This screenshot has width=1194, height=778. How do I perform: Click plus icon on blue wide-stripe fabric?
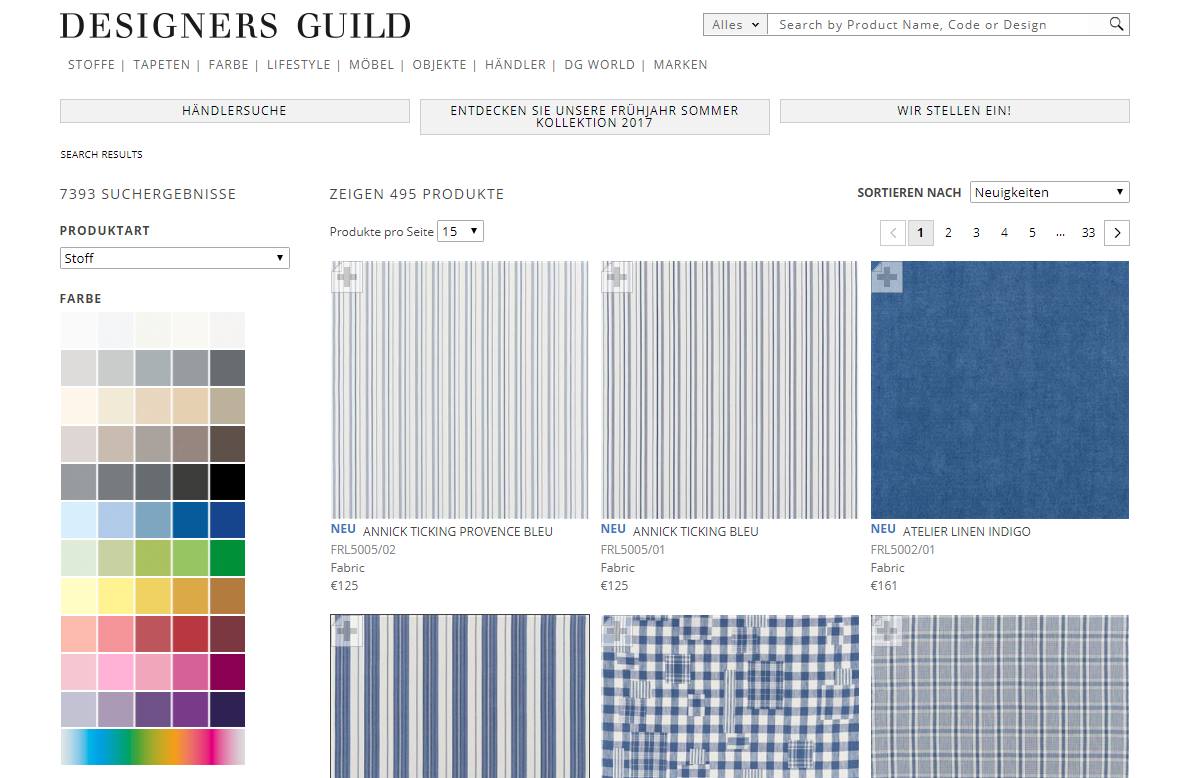pyautogui.click(x=346, y=631)
